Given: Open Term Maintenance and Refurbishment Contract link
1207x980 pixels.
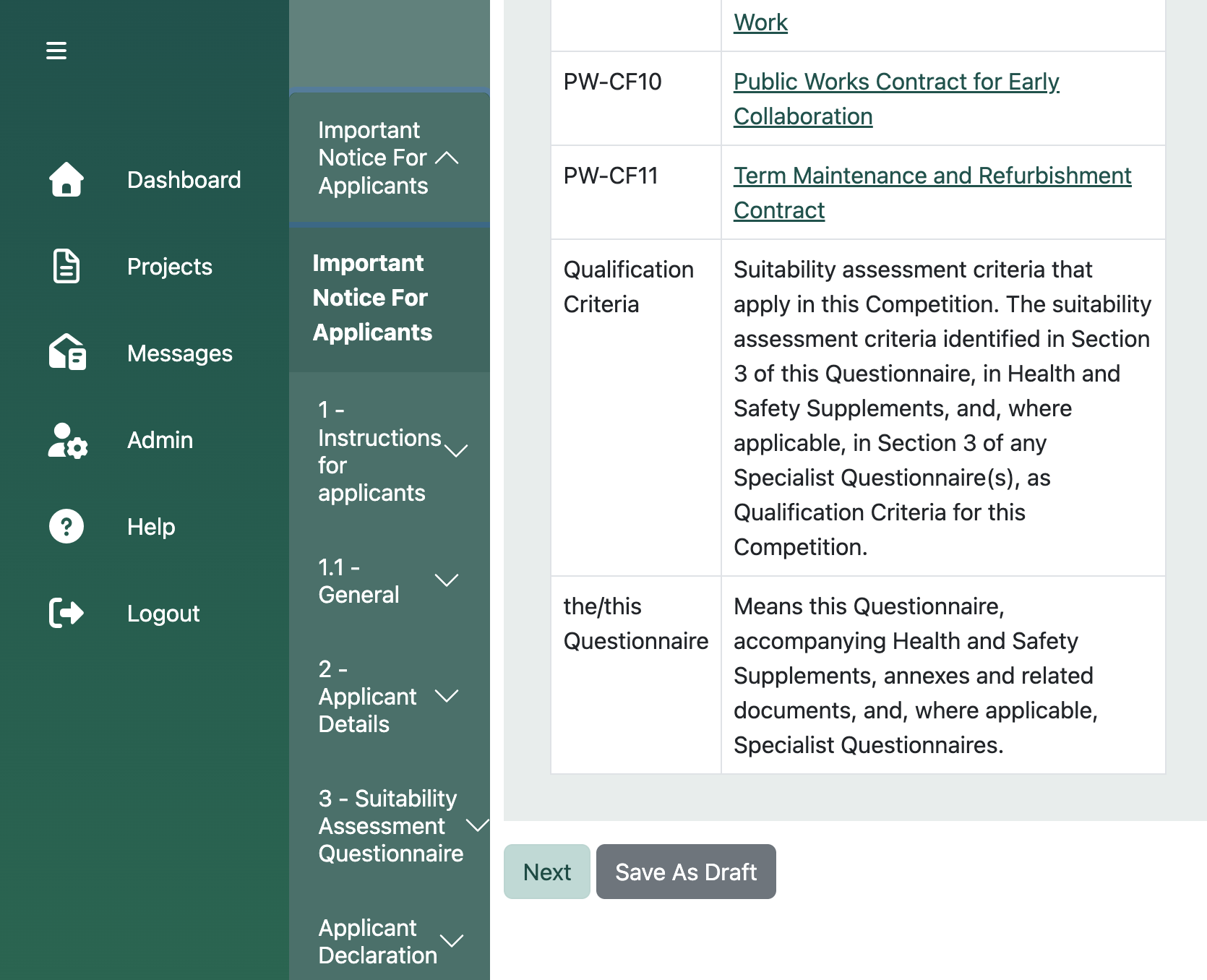Looking at the screenshot, I should (x=932, y=193).
